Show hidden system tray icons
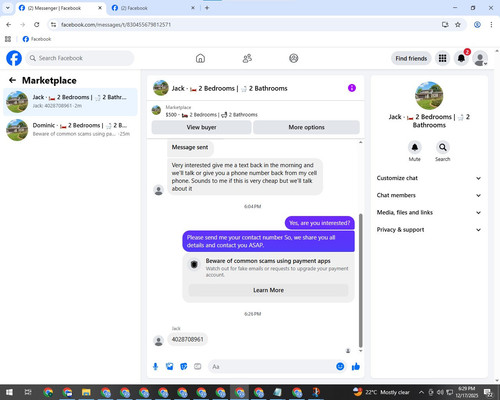The width and height of the screenshot is (500, 400). coord(421,392)
